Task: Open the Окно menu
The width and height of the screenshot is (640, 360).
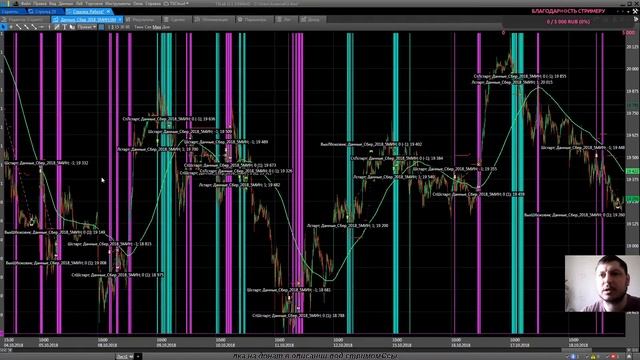Action: click(x=138, y=3)
